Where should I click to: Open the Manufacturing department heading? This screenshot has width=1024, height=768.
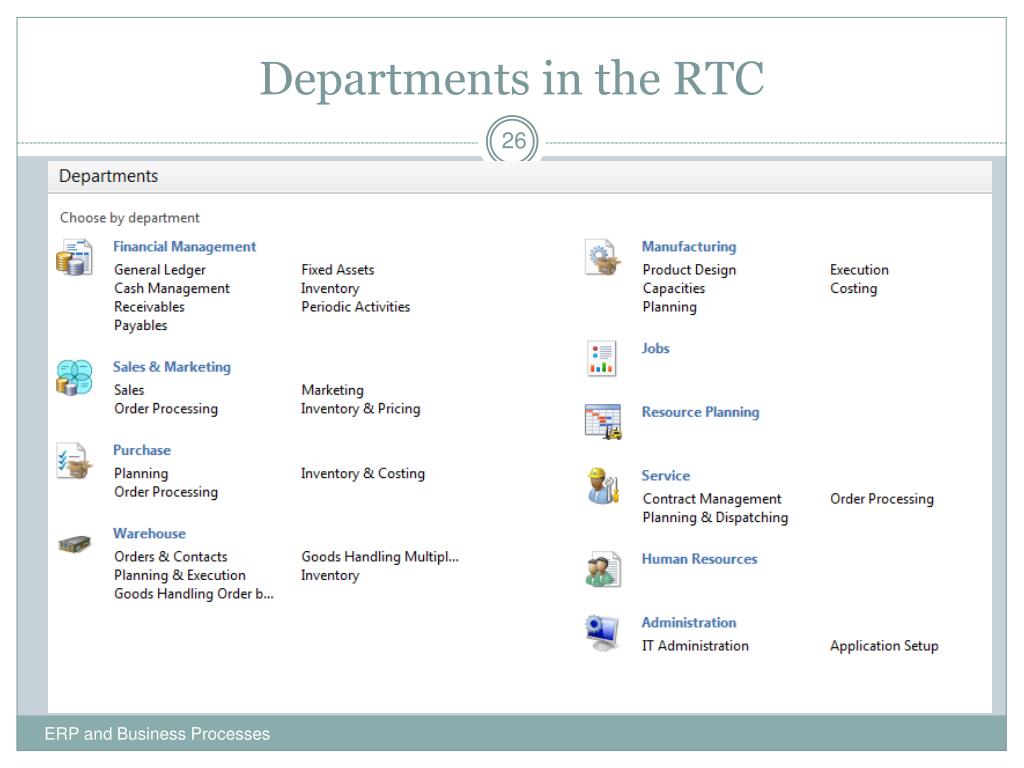click(689, 247)
